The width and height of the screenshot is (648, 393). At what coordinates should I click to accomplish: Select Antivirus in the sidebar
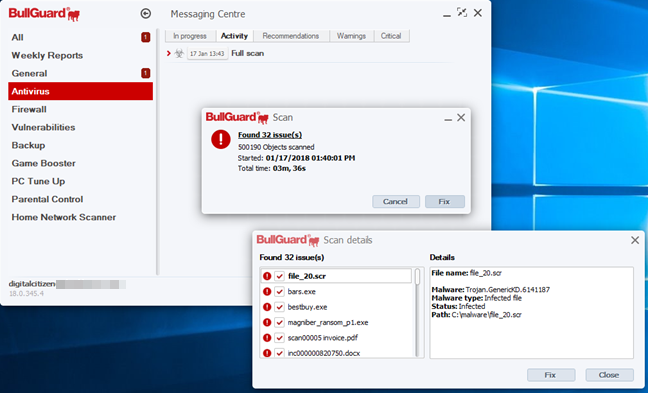[81, 91]
